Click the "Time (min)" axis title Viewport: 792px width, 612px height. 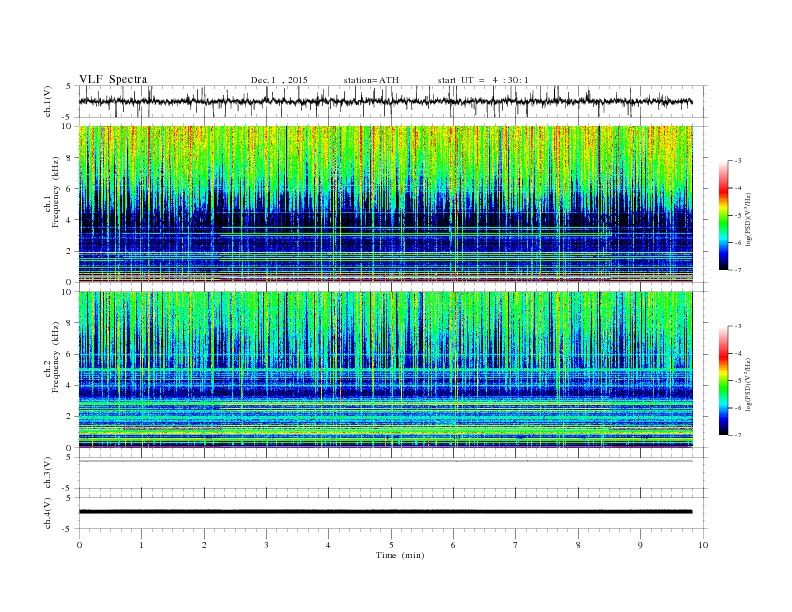[x=400, y=555]
